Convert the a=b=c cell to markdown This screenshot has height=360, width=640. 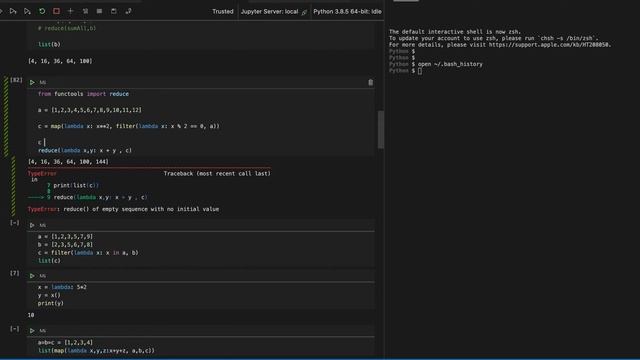coord(42,331)
